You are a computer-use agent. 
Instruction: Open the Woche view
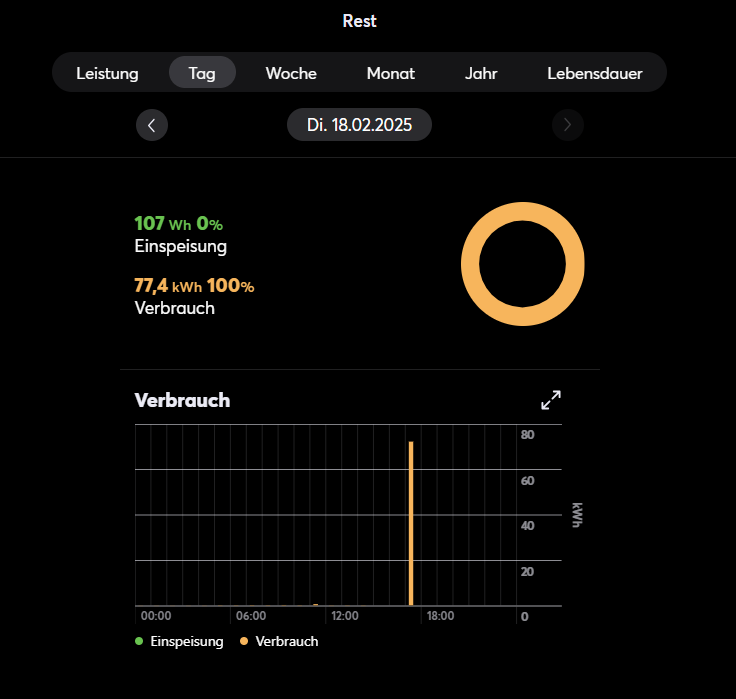click(x=291, y=73)
